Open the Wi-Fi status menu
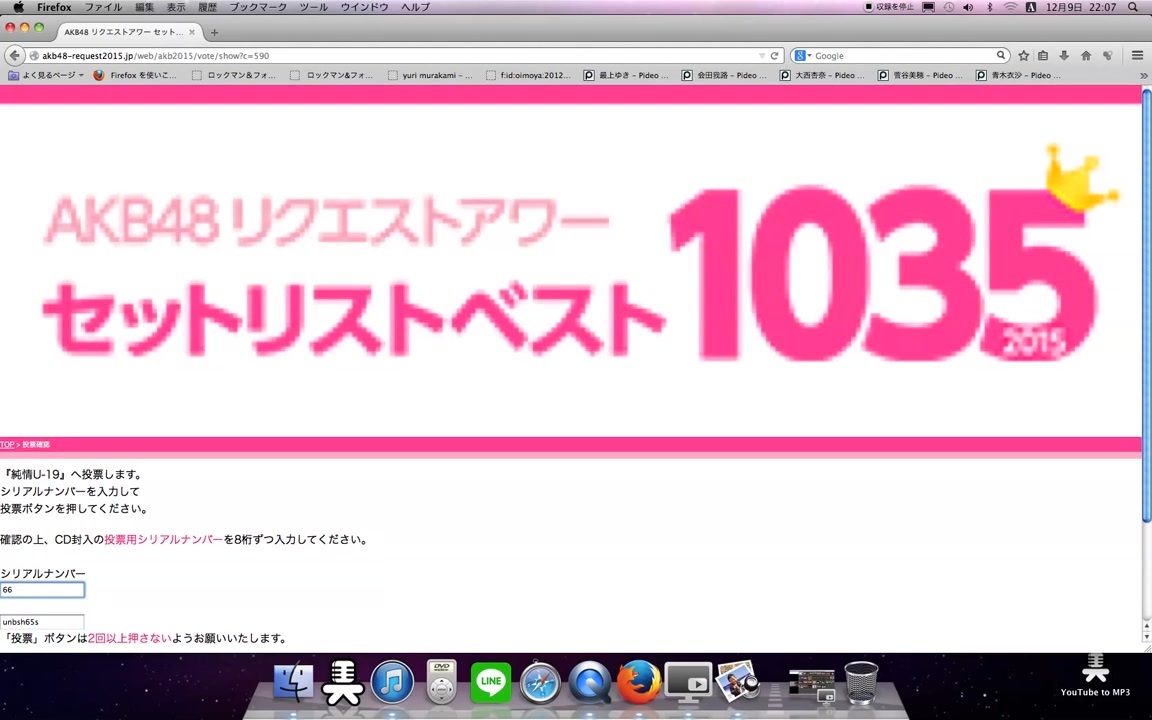The image size is (1152, 720). point(1011,7)
